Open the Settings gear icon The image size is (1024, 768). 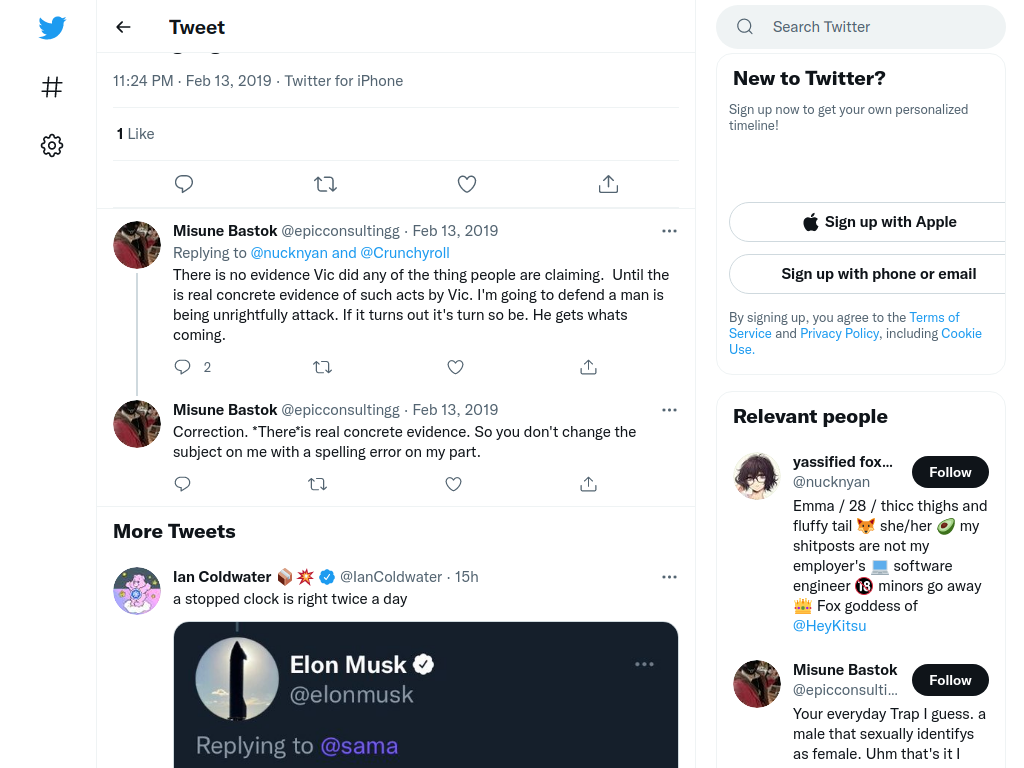[52, 145]
